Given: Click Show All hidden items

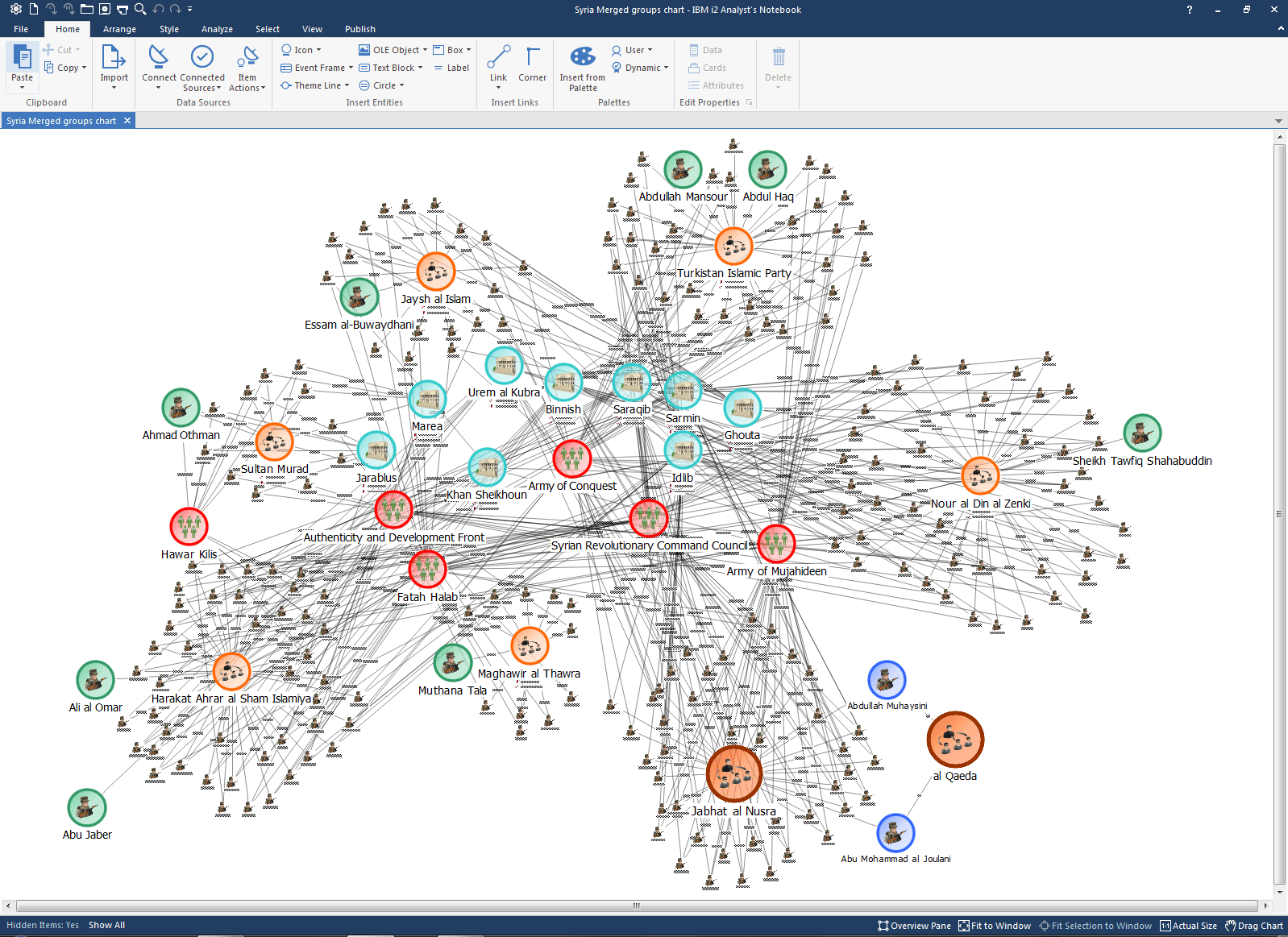Looking at the screenshot, I should coord(106,925).
